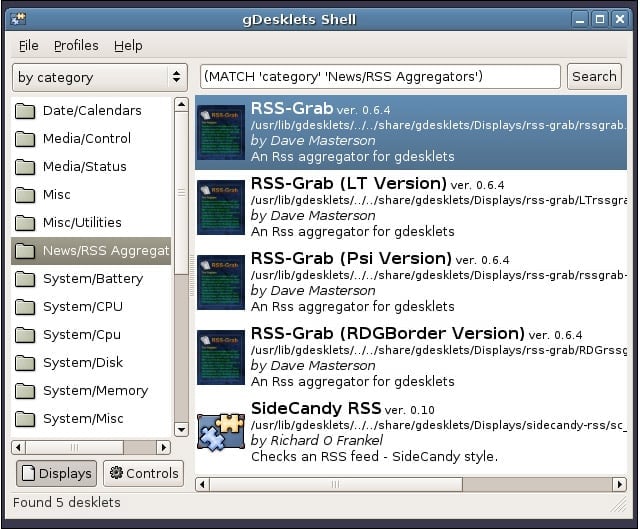Switch to the Controls tab

(x=144, y=473)
